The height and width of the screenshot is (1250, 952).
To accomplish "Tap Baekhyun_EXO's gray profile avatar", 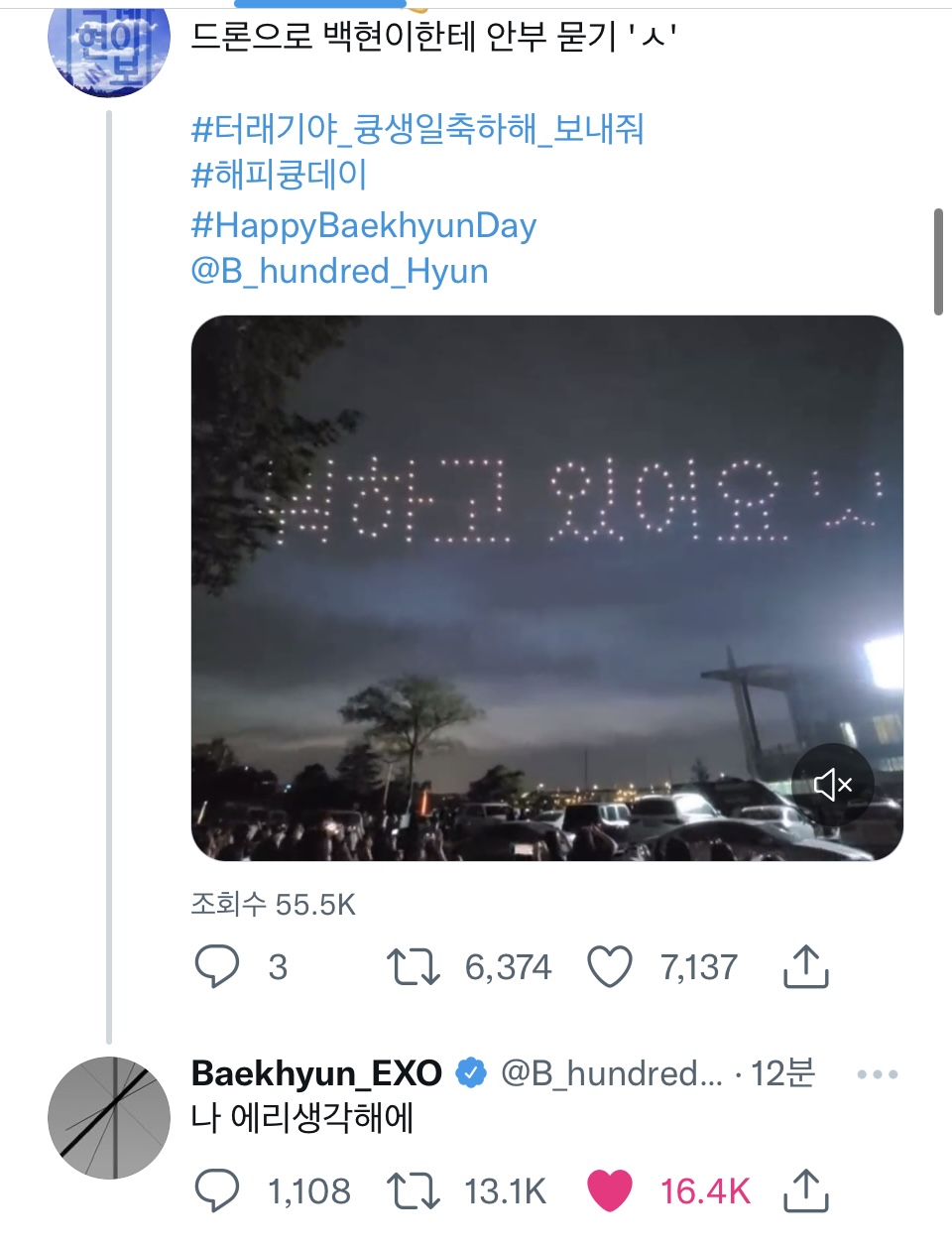I will click(x=109, y=1118).
